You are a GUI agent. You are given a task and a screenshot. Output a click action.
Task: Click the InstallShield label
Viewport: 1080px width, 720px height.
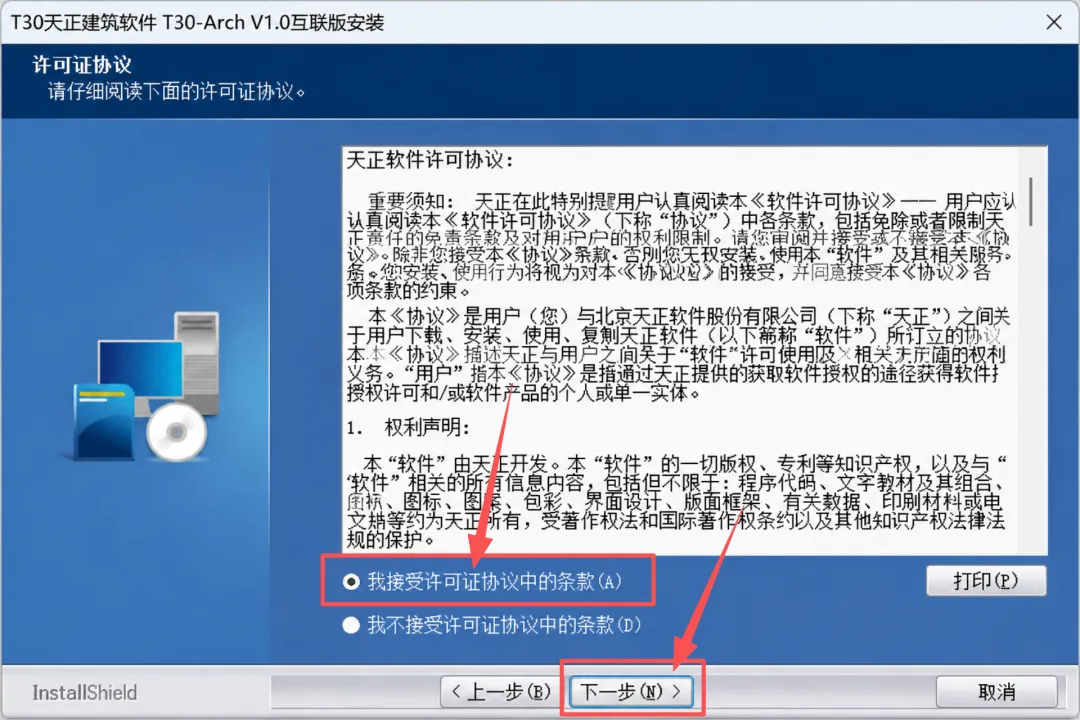click(x=85, y=692)
